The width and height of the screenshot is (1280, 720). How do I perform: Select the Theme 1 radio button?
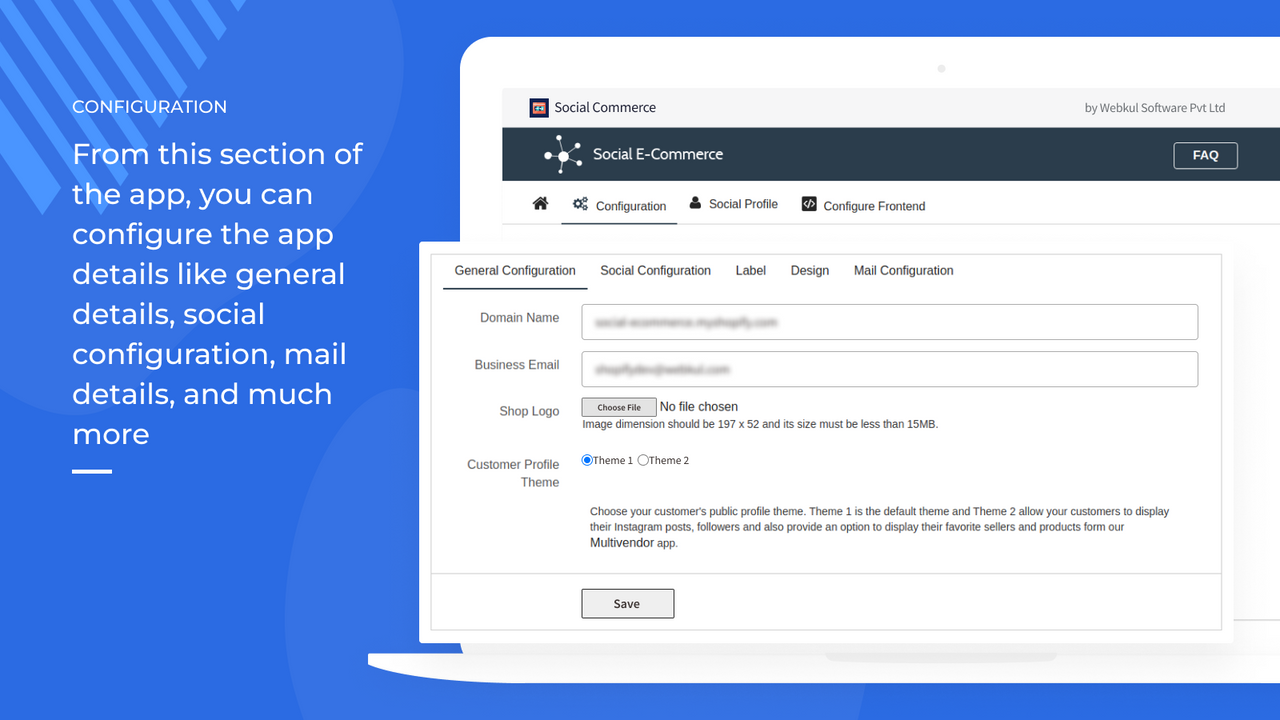pos(587,460)
